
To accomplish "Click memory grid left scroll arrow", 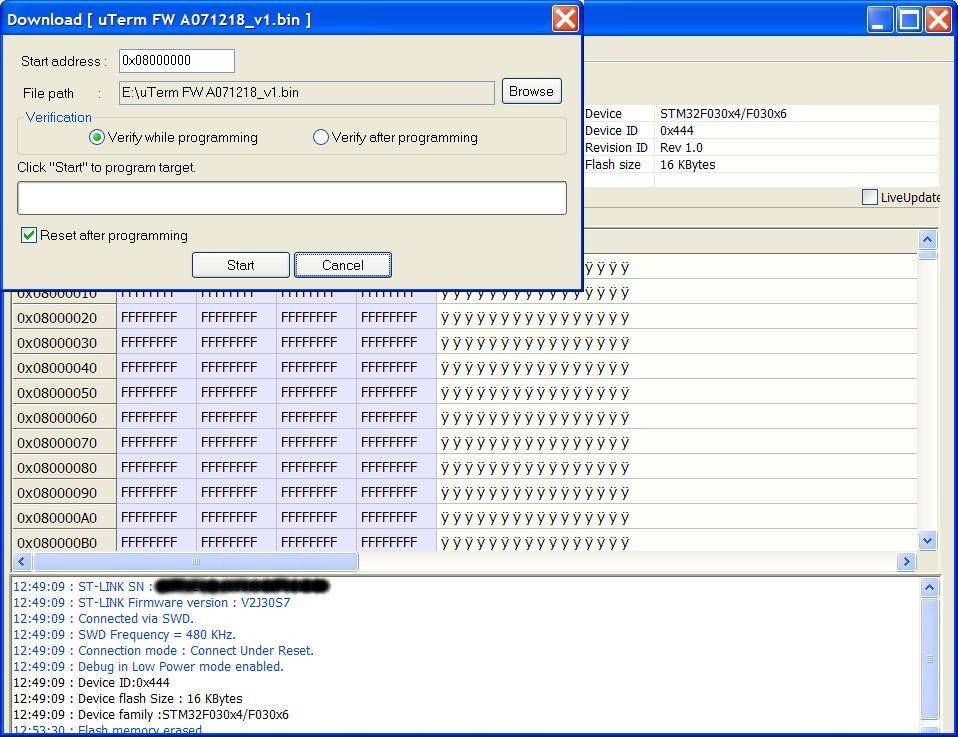I will [x=21, y=562].
